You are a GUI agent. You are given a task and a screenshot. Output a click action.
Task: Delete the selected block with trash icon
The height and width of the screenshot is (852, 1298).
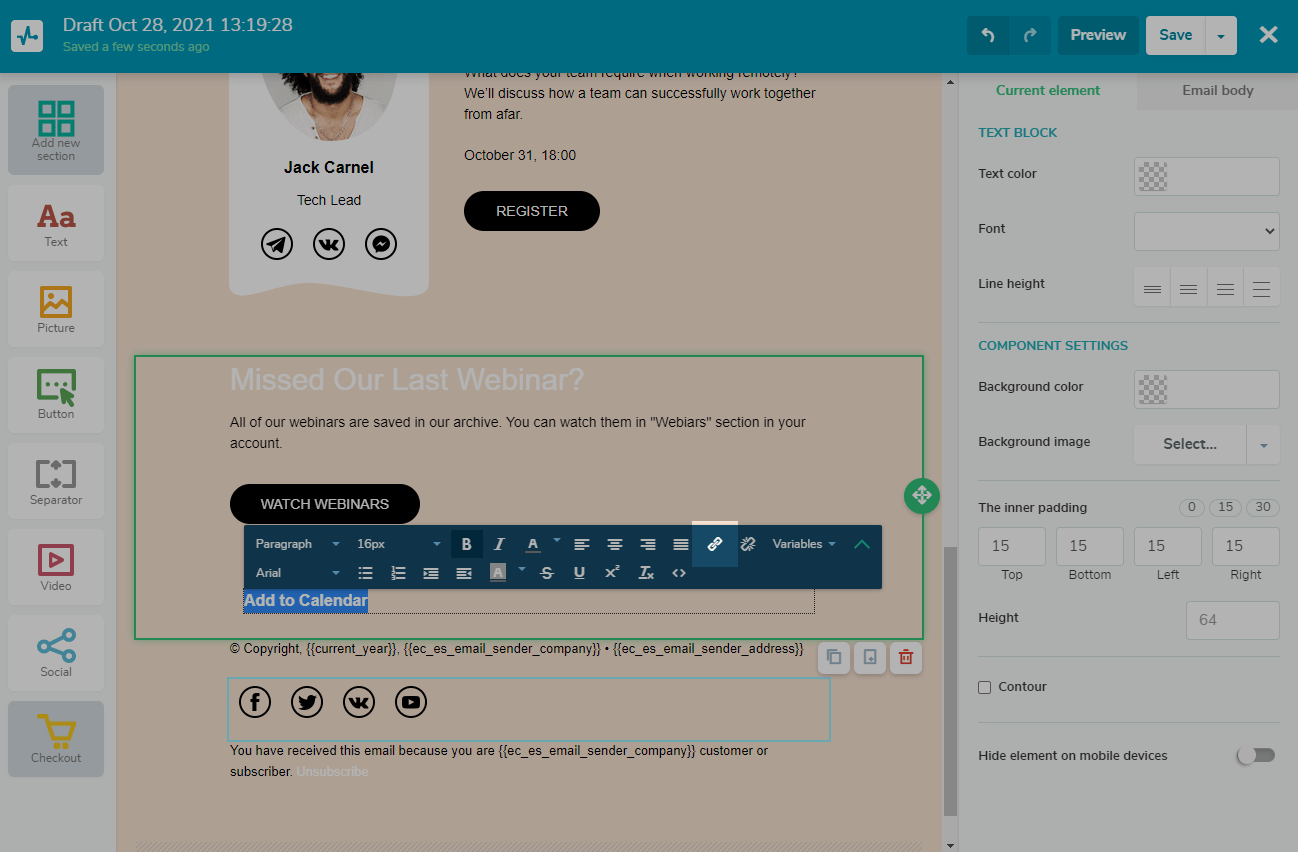click(x=906, y=658)
